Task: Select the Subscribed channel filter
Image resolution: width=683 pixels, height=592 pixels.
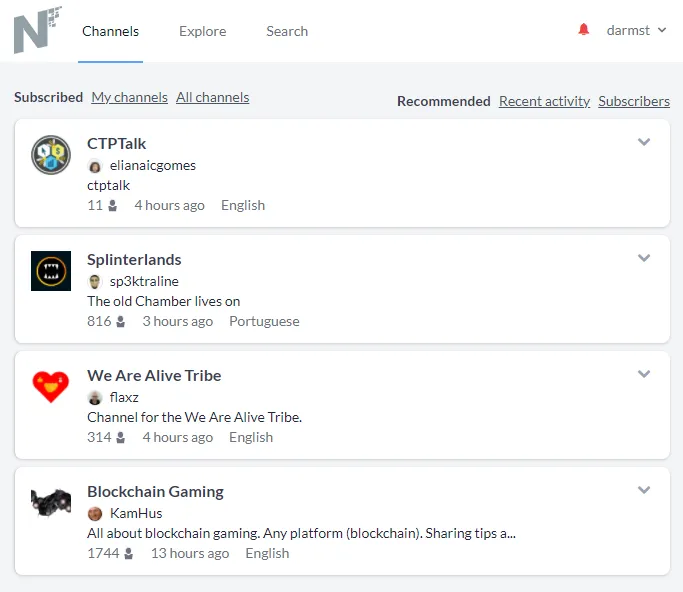Action: (48, 97)
